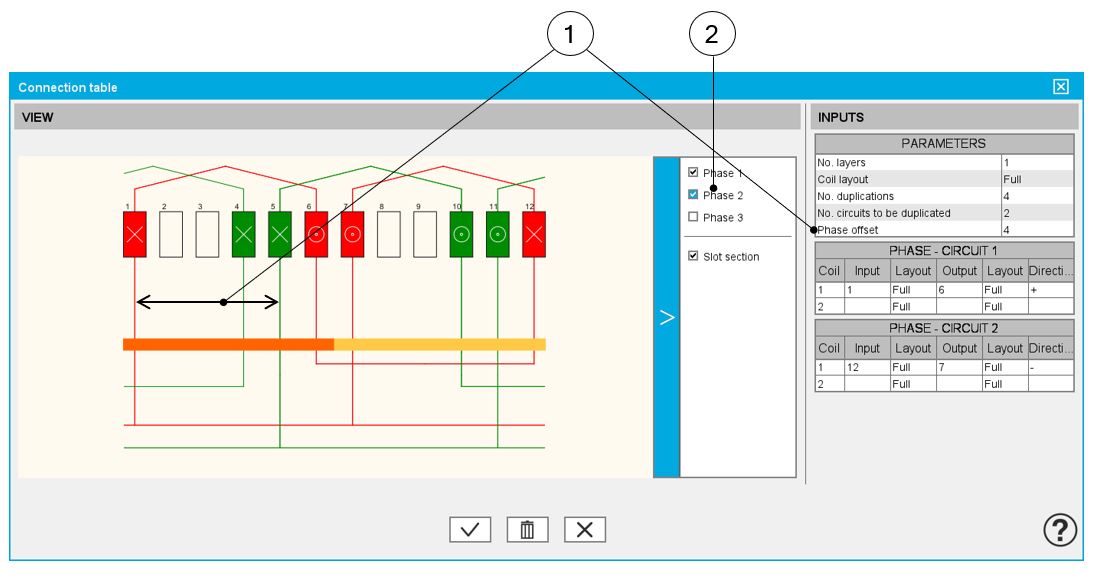Select red slot 1 with cross
Screen dimensions: 1106x581
(x=134, y=235)
